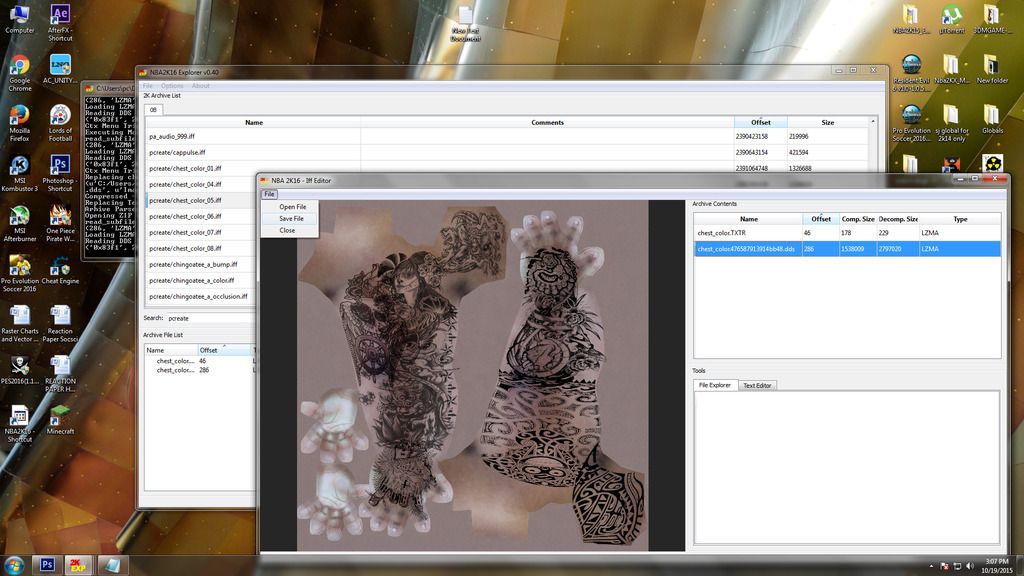The height and width of the screenshot is (576, 1024).
Task: Open the taskbar clock and date
Action: point(997,566)
